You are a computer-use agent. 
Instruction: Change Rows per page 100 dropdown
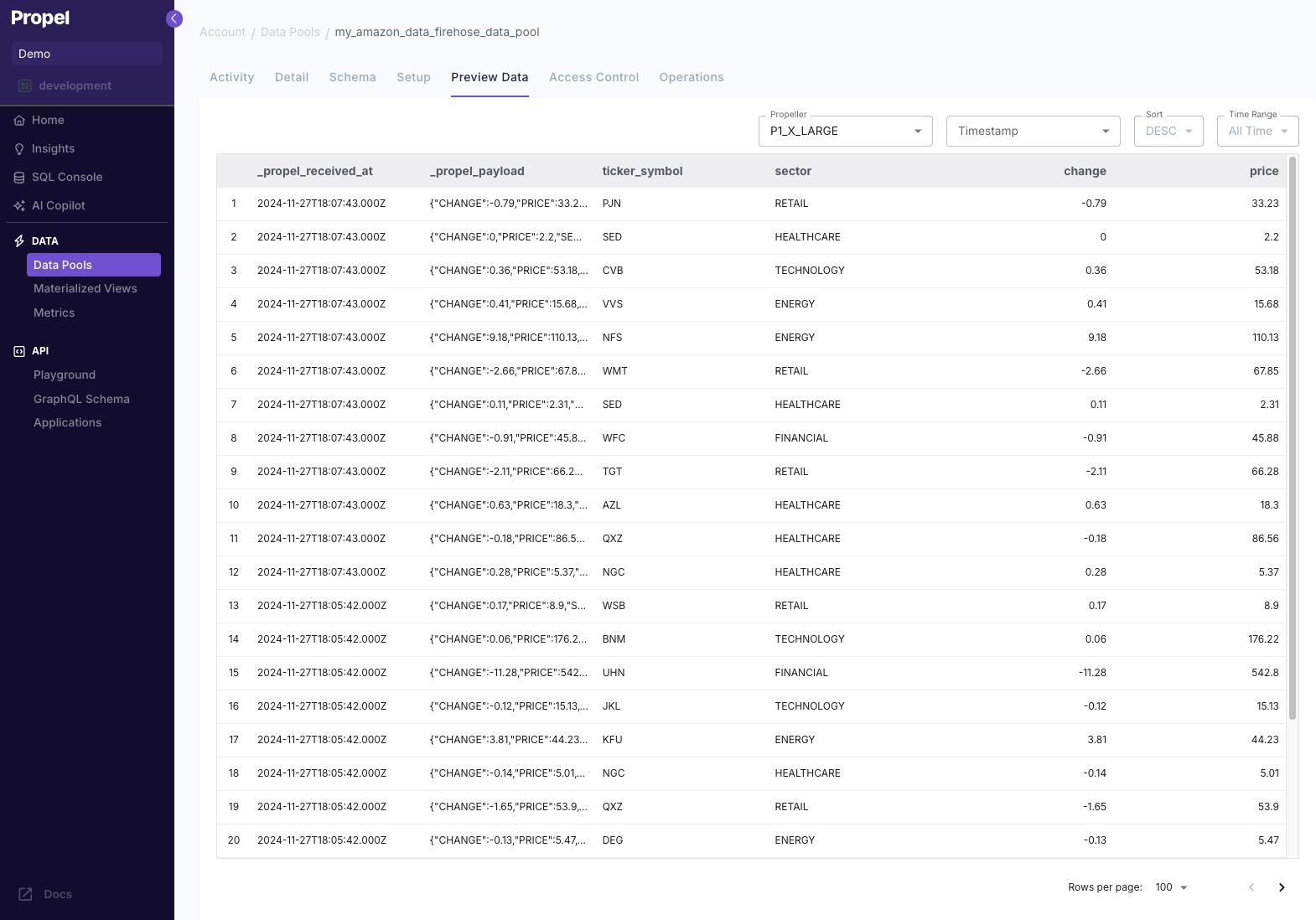tap(1172, 887)
